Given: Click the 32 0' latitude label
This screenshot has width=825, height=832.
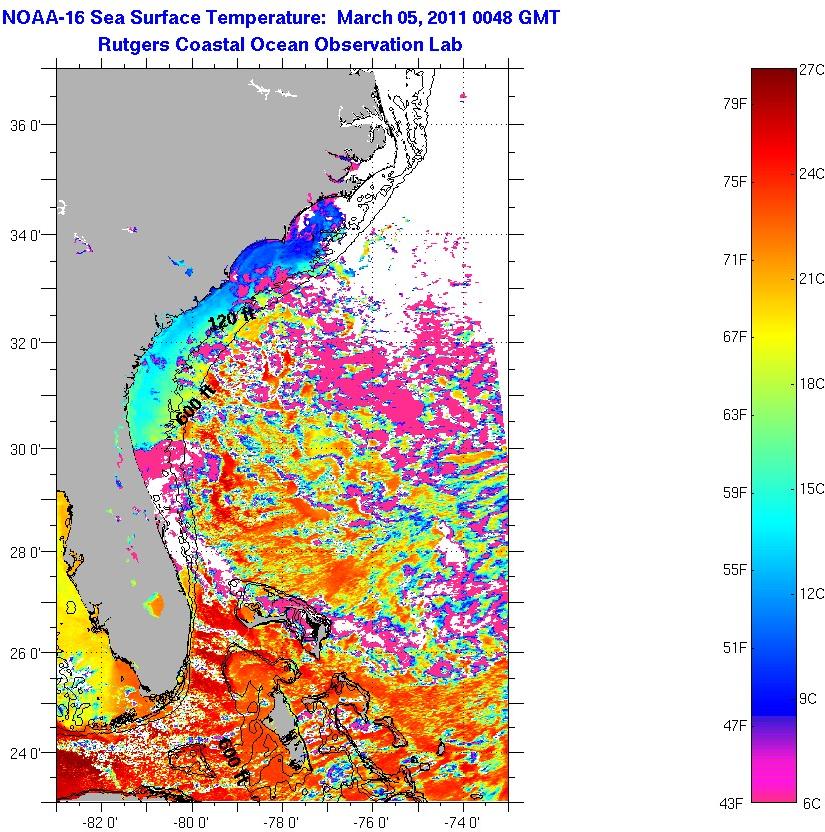Looking at the screenshot, I should (25, 343).
